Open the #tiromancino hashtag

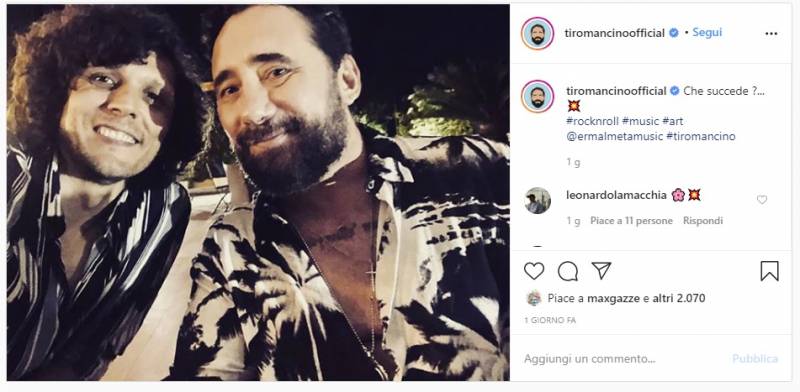[701, 137]
